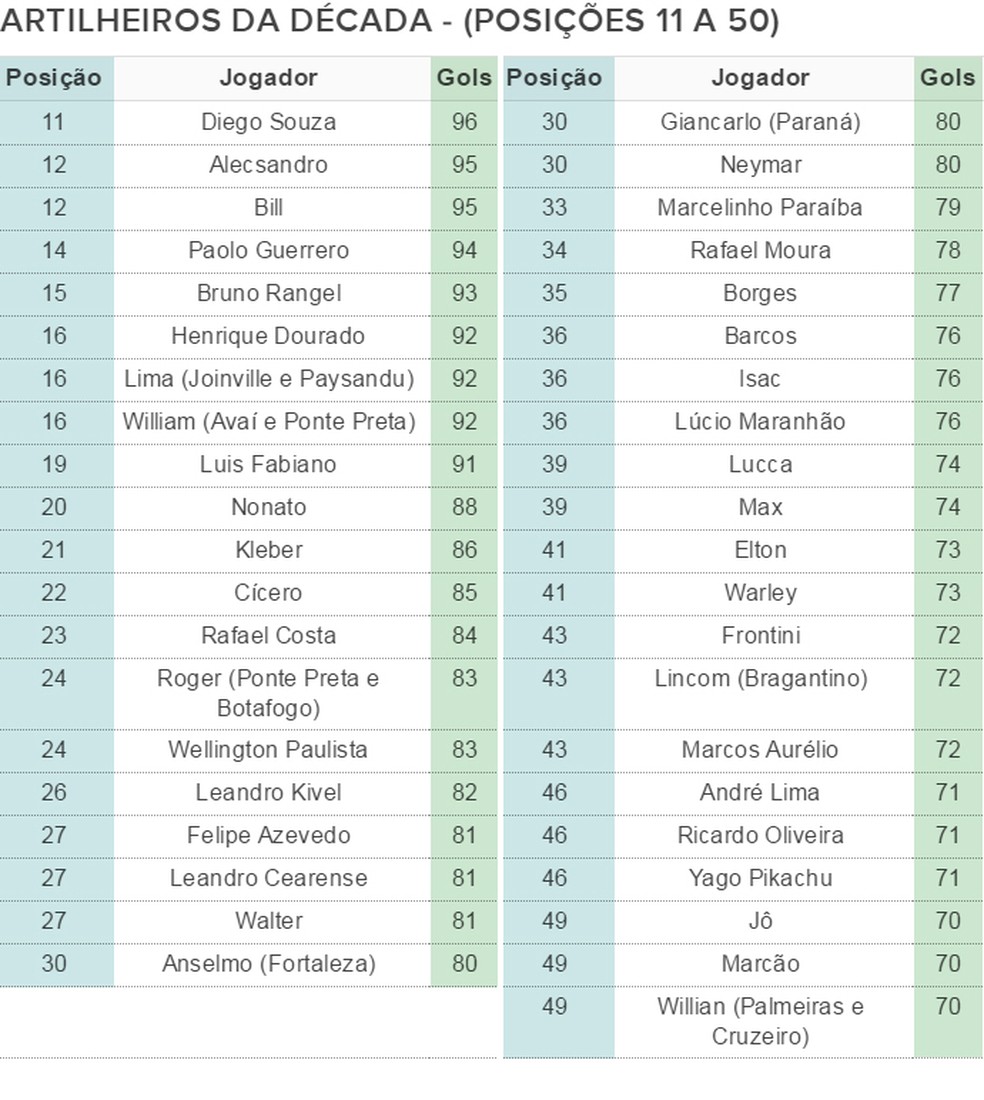Click the Marcelinho Paraíba name
984x1100 pixels.
click(x=760, y=208)
